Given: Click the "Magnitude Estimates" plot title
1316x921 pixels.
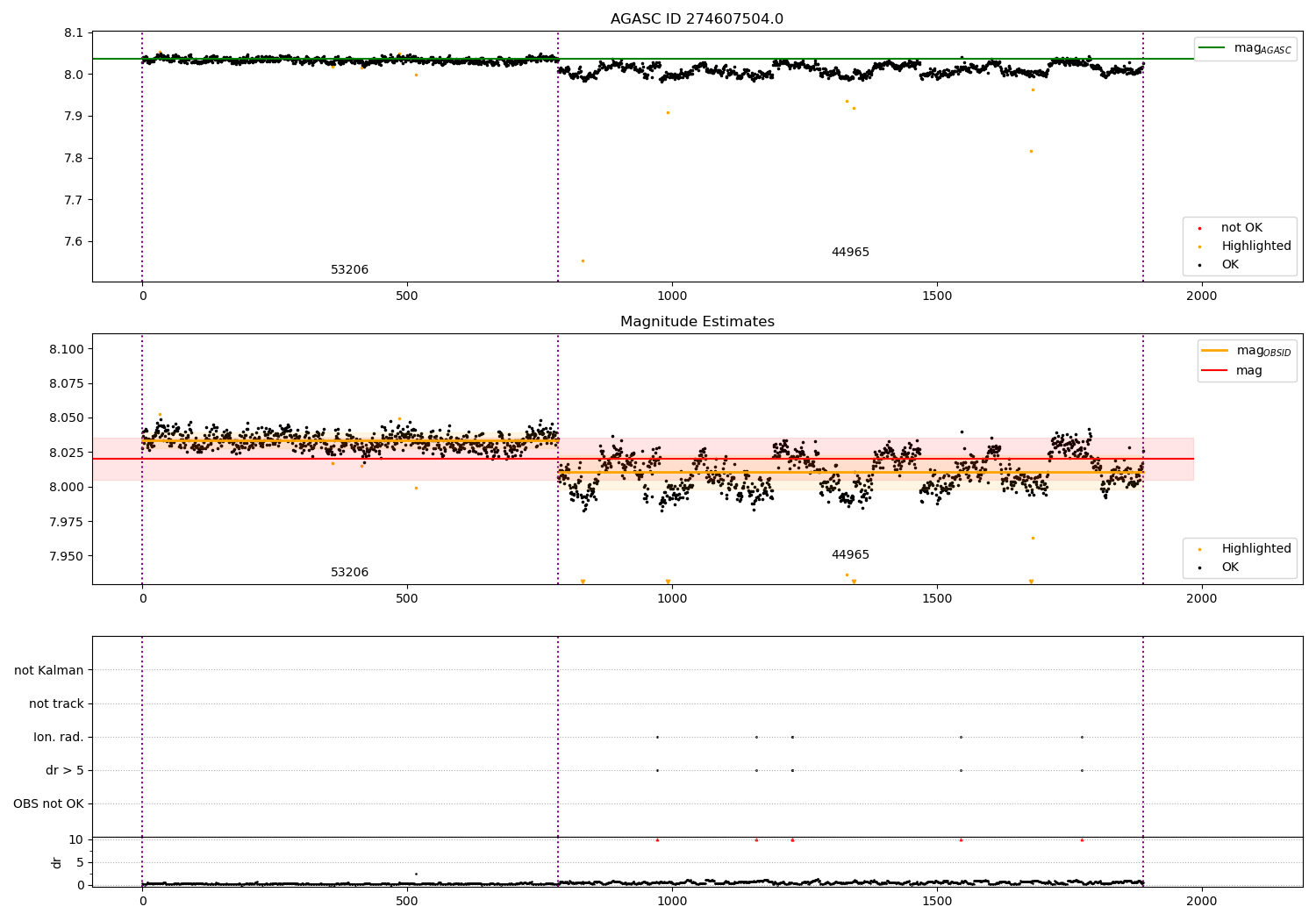Looking at the screenshot, I should click(x=697, y=322).
